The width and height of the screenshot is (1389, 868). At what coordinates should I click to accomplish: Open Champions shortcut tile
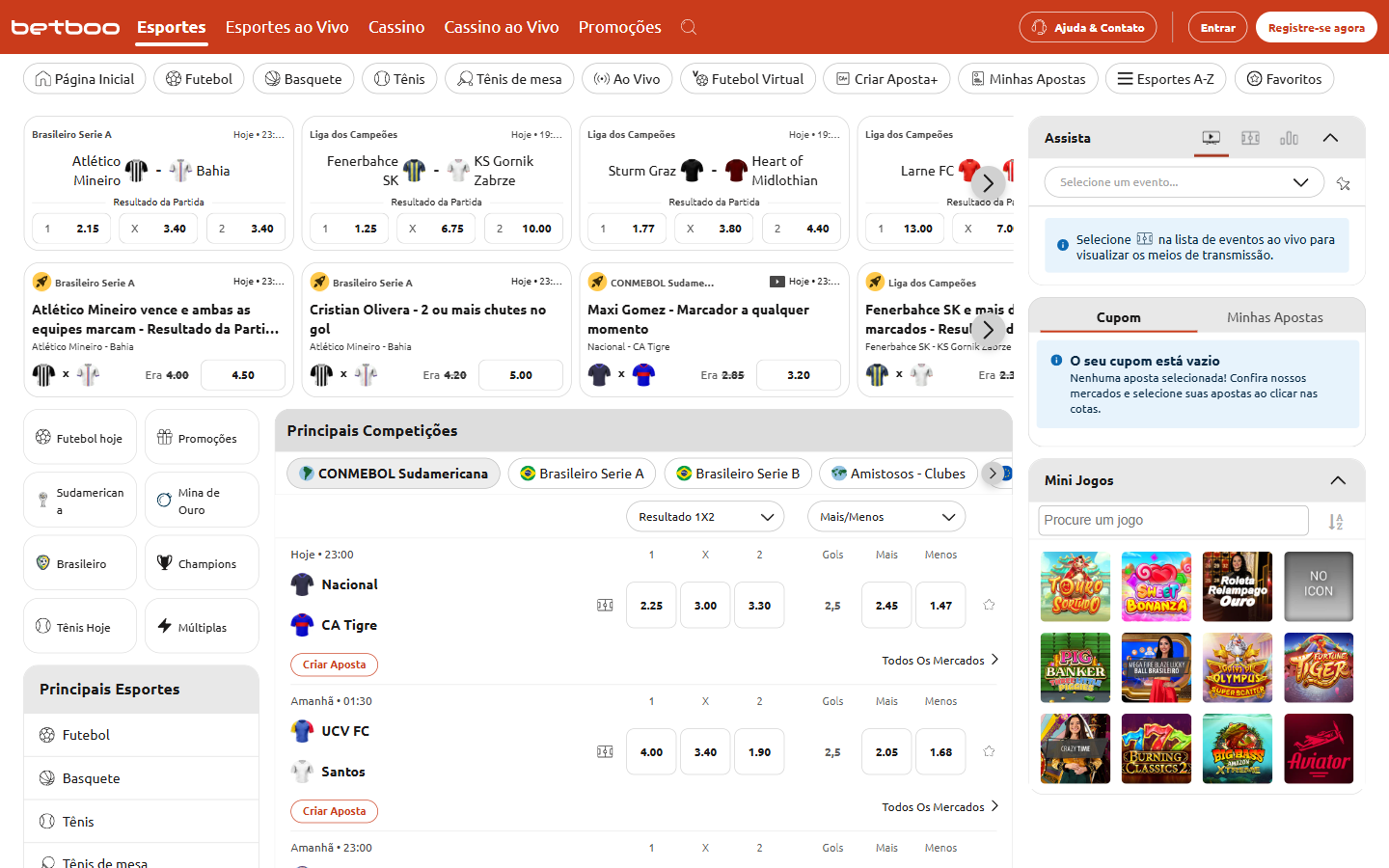click(x=202, y=563)
